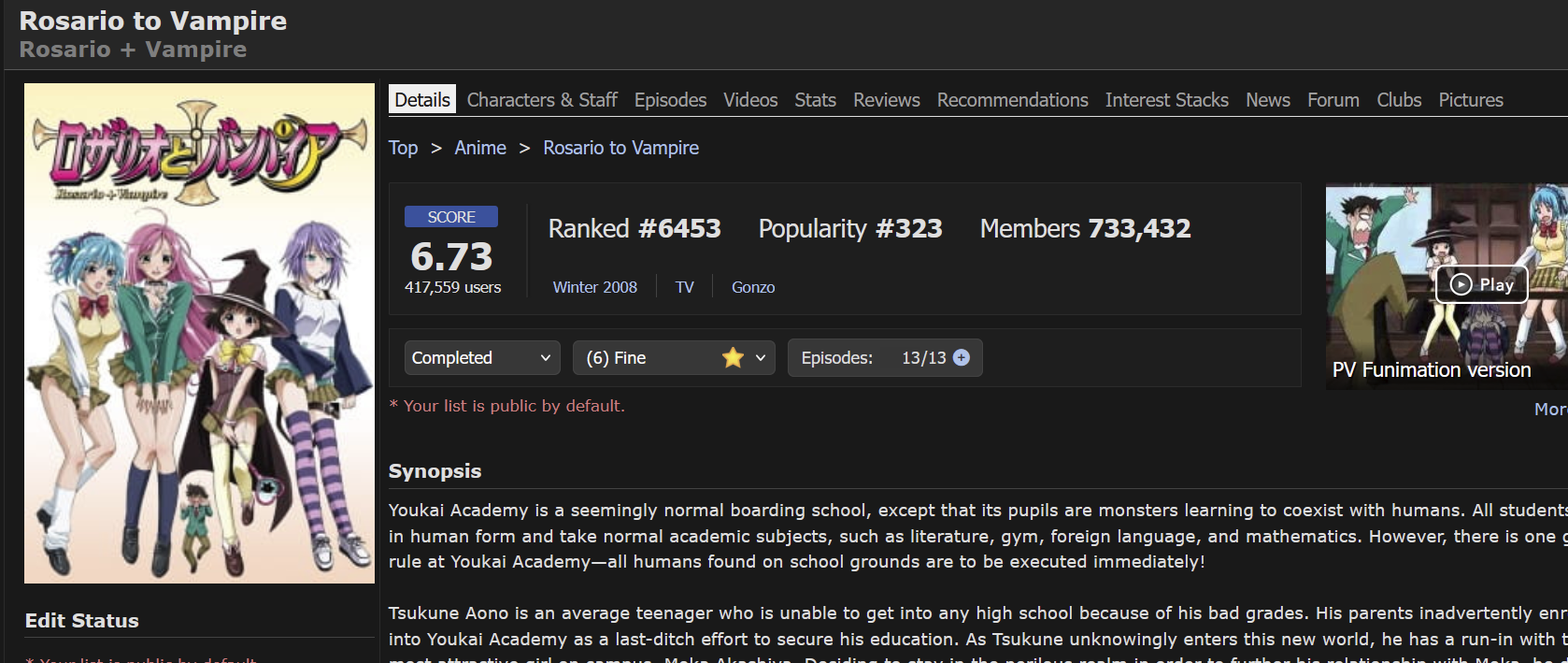Click Rosario to Vampire breadcrumb link

pos(620,148)
